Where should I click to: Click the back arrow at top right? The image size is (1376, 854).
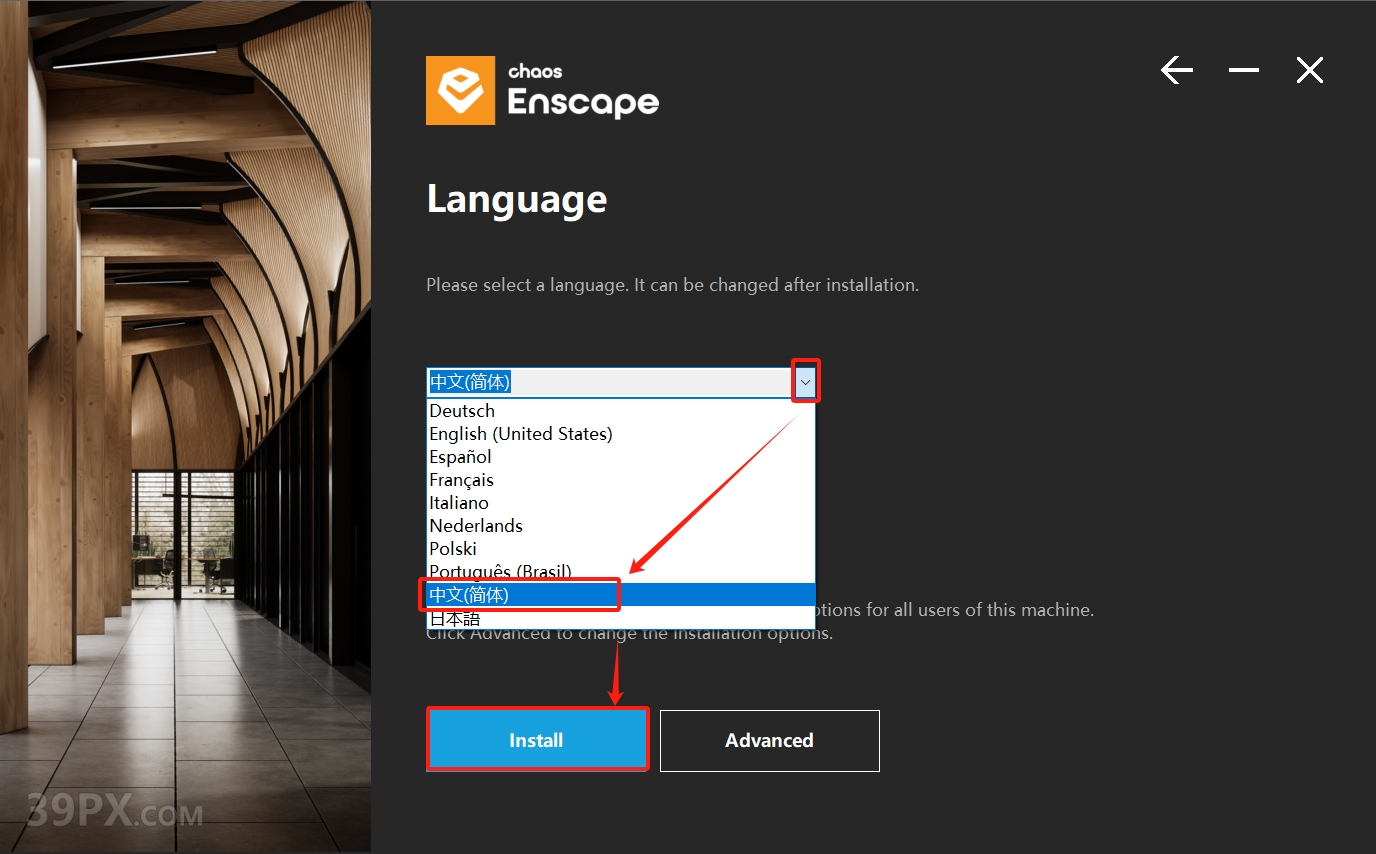(x=1177, y=70)
